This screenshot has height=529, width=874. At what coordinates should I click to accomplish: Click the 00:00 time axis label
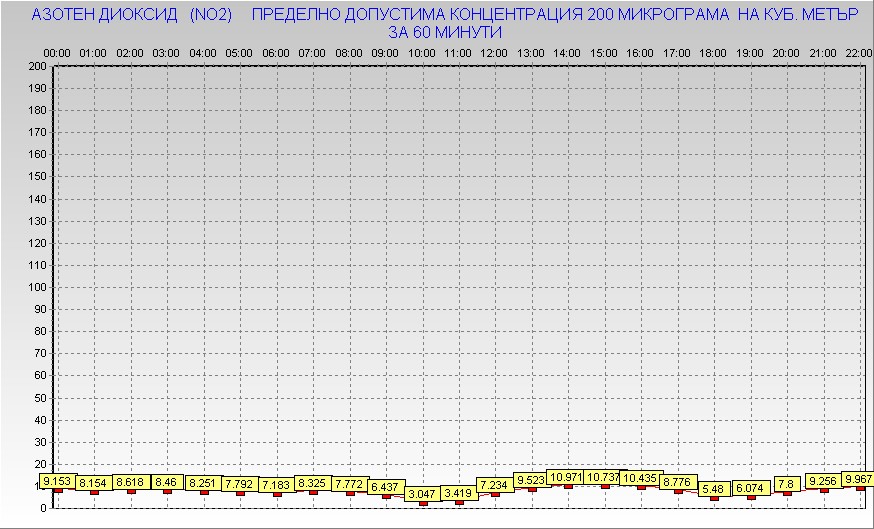click(58, 52)
